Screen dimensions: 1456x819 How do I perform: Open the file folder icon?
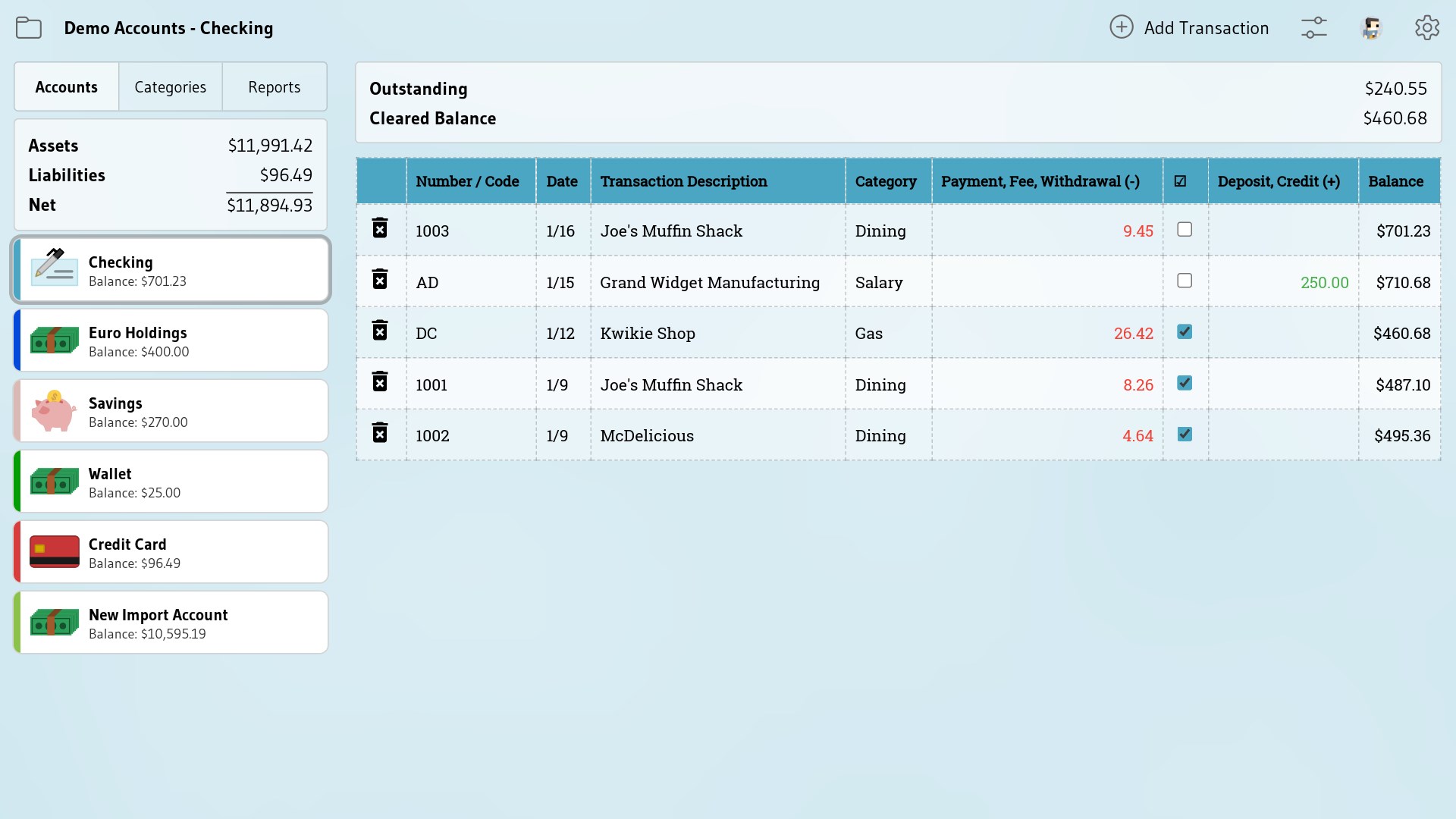(x=29, y=28)
